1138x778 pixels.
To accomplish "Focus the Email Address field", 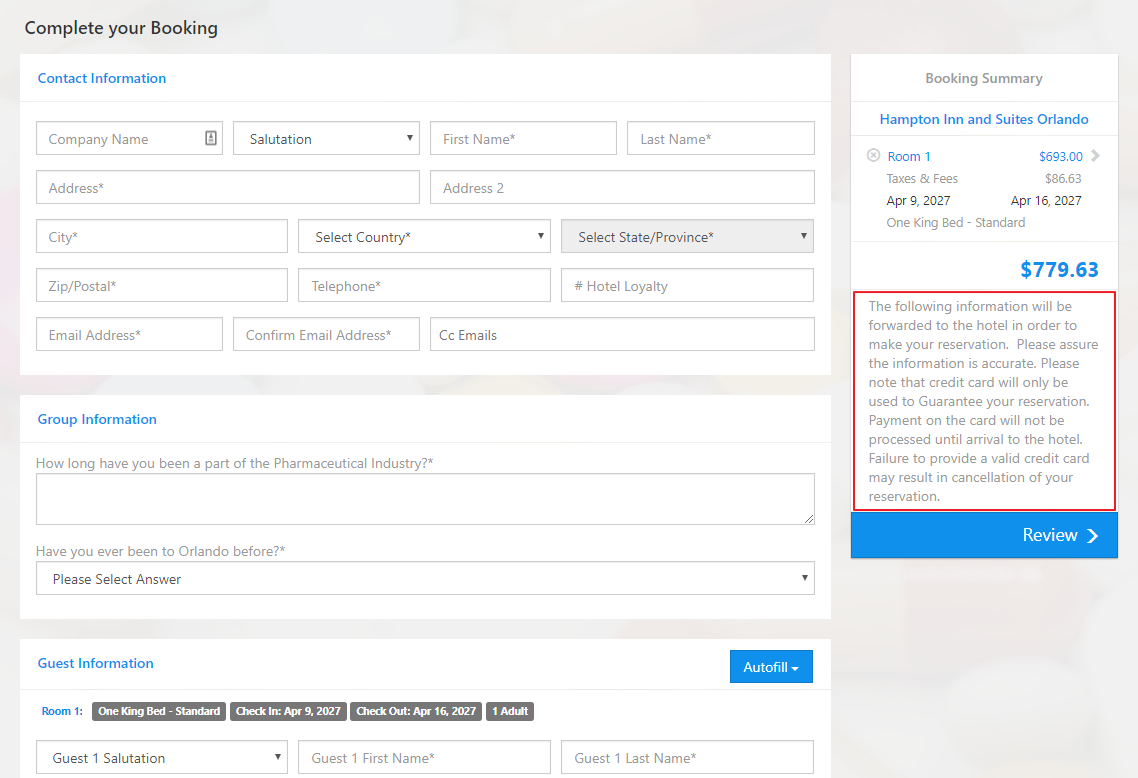I will 129,335.
